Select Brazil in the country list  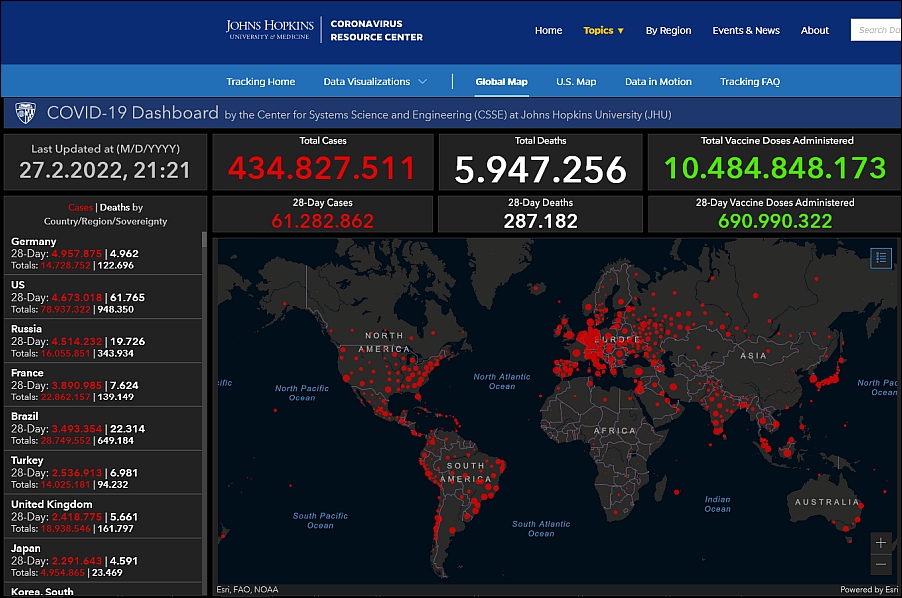(x=103, y=428)
